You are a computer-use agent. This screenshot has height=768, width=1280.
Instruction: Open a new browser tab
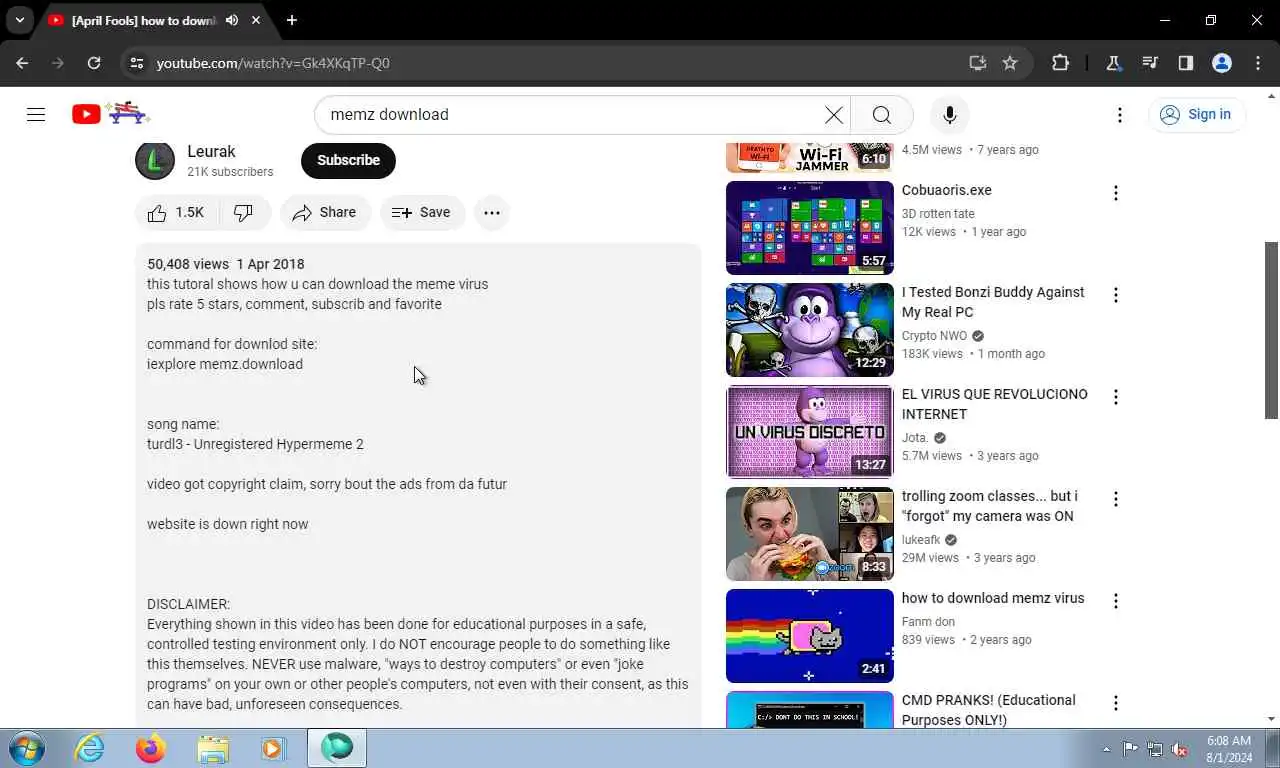[291, 20]
